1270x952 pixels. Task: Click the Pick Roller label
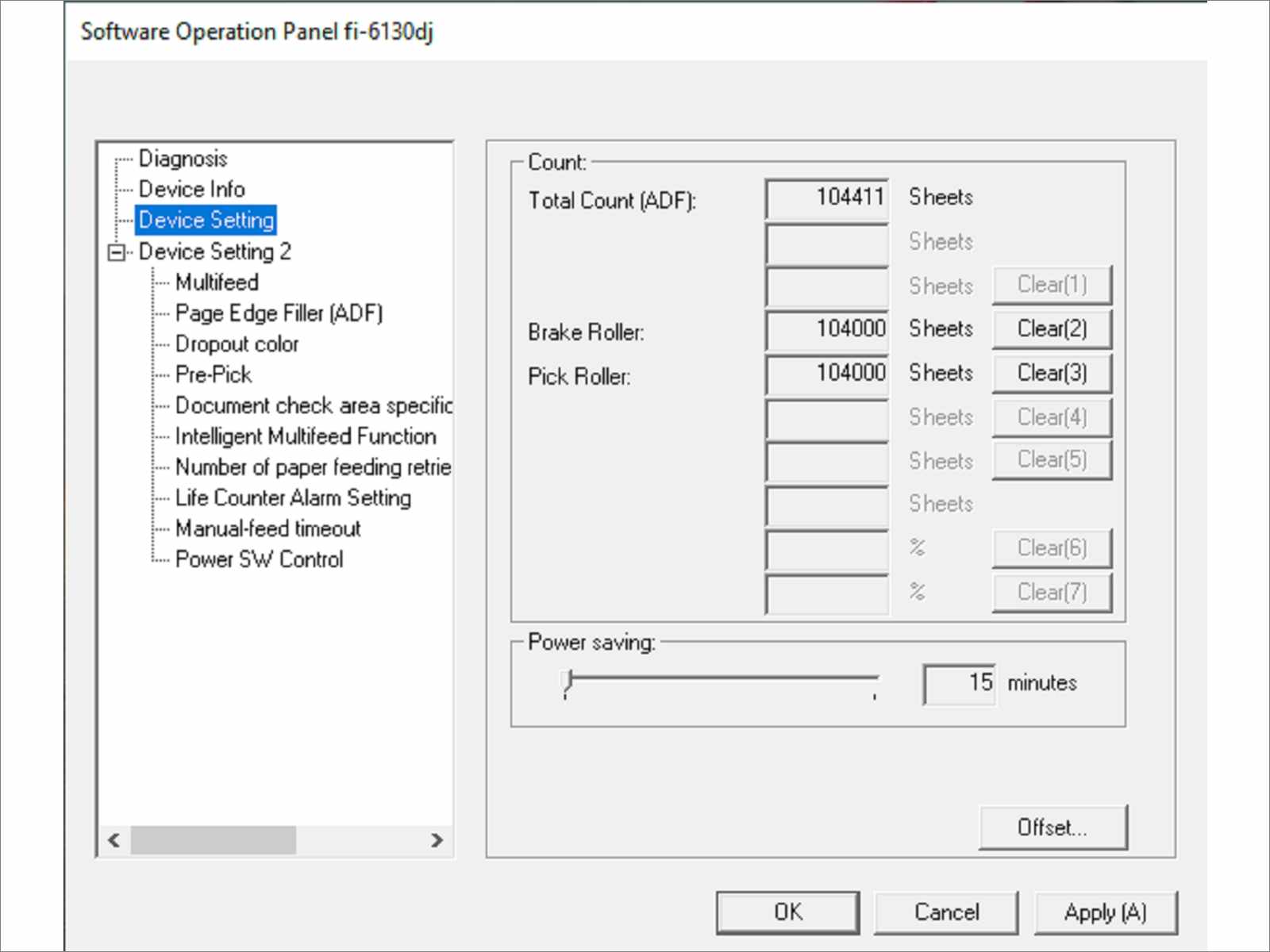click(x=579, y=376)
